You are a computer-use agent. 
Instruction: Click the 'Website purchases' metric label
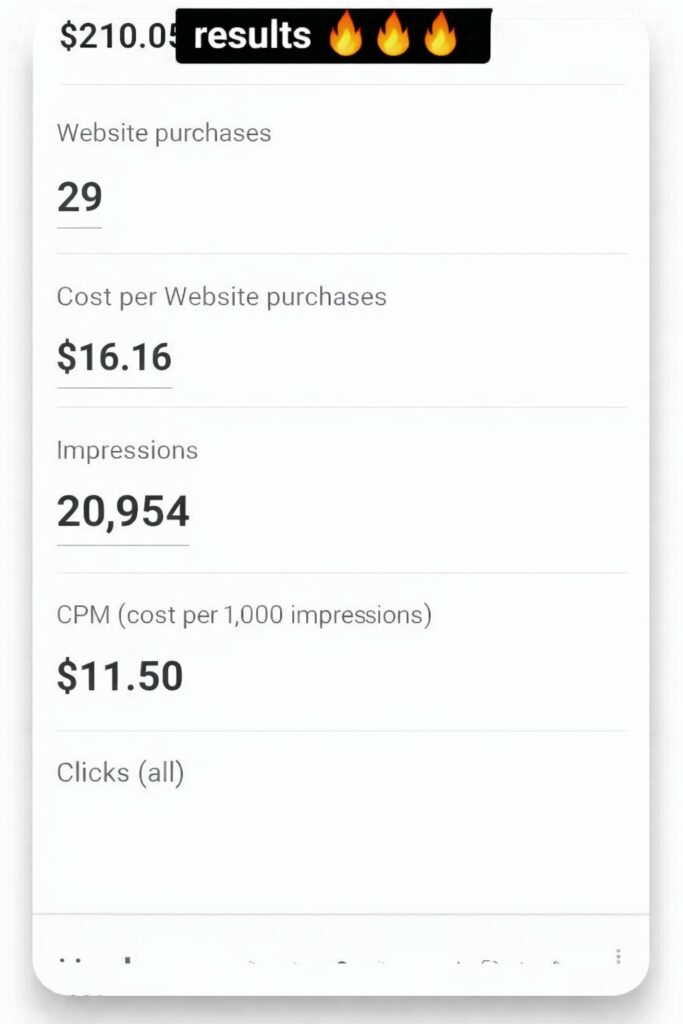[164, 133]
